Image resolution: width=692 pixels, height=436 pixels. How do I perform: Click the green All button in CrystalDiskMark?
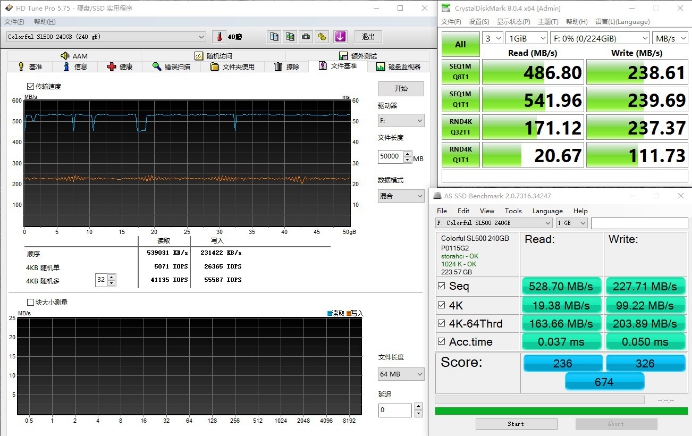click(461, 44)
